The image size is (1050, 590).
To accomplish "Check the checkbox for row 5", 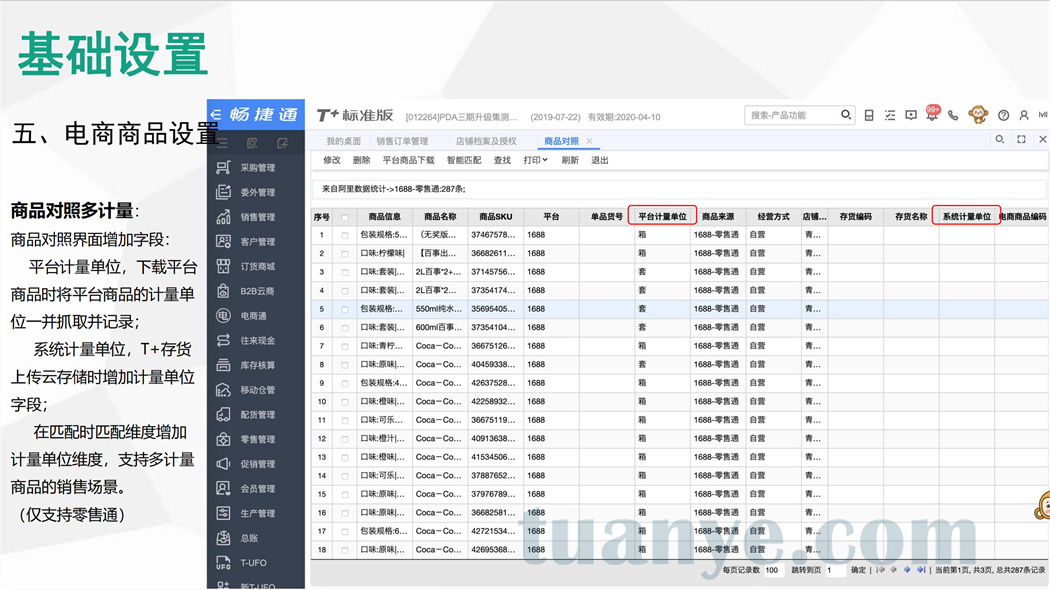I will pos(345,309).
